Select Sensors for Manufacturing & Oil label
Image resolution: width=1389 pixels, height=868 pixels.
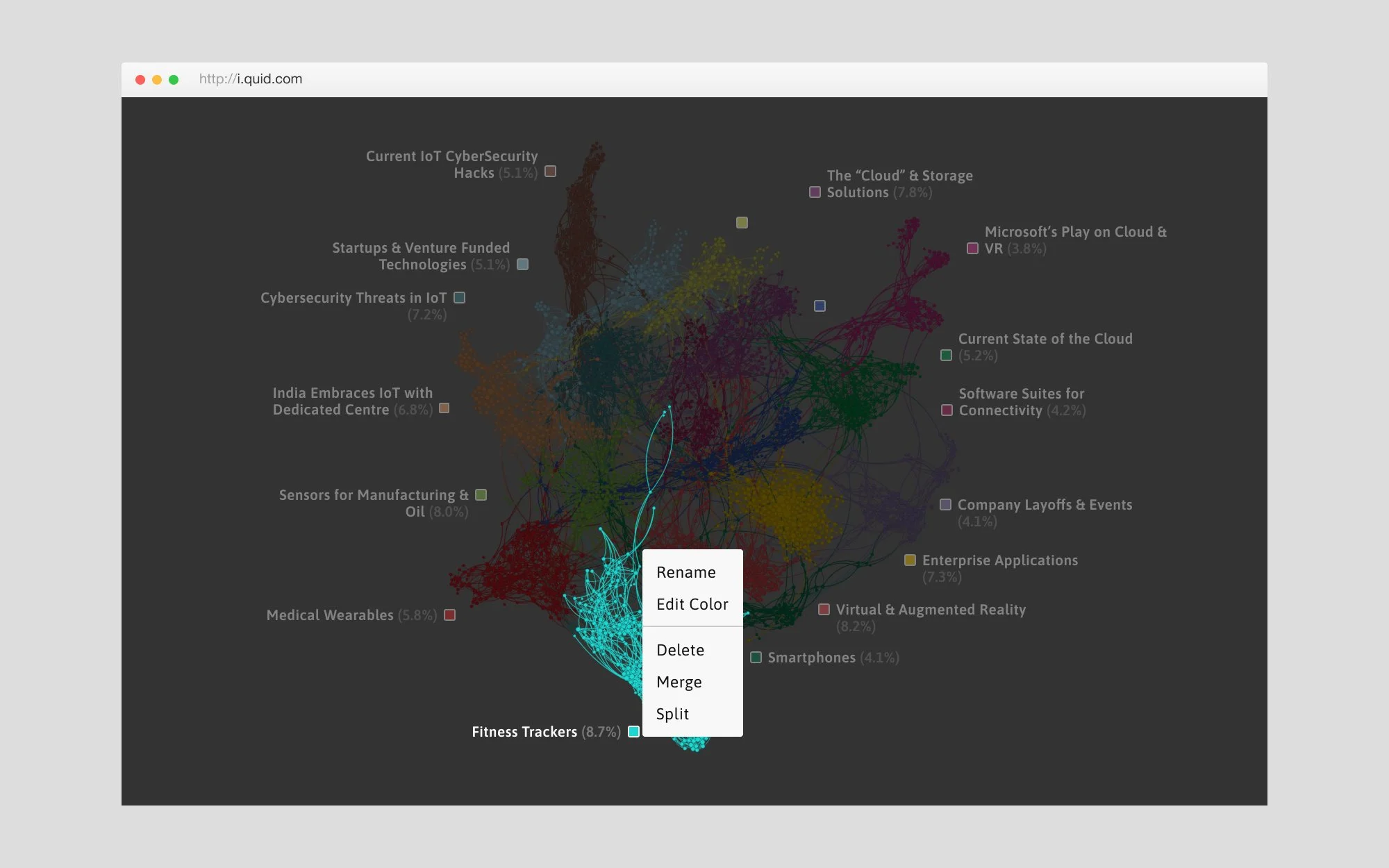pyautogui.click(x=374, y=495)
